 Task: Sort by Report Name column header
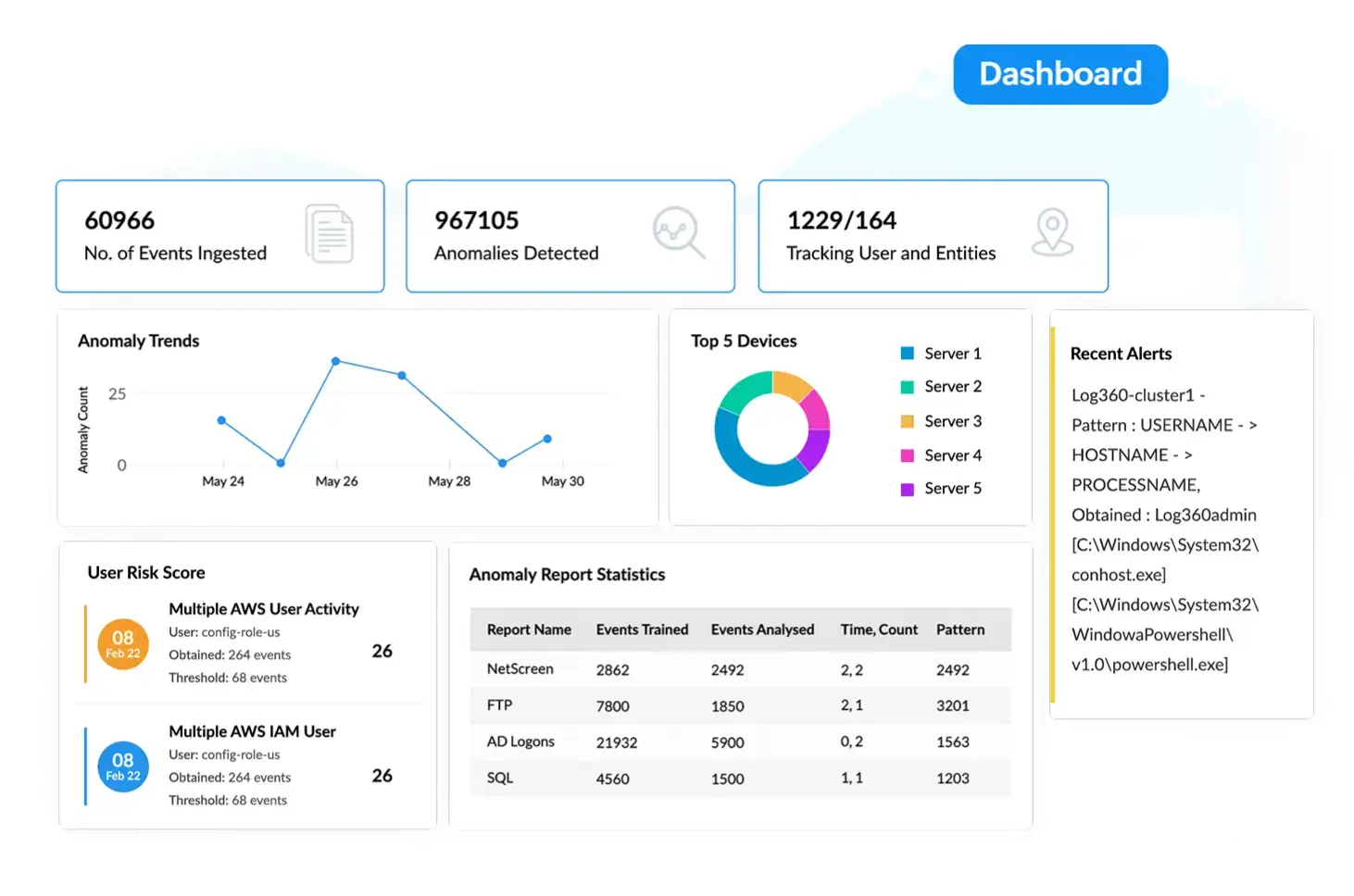(529, 629)
